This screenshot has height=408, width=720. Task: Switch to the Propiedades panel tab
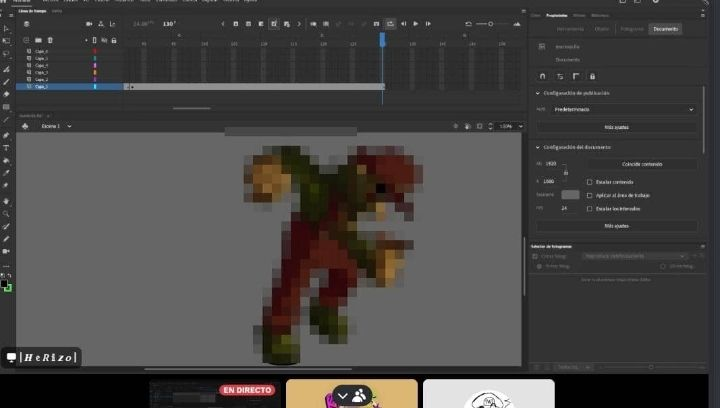pos(557,16)
